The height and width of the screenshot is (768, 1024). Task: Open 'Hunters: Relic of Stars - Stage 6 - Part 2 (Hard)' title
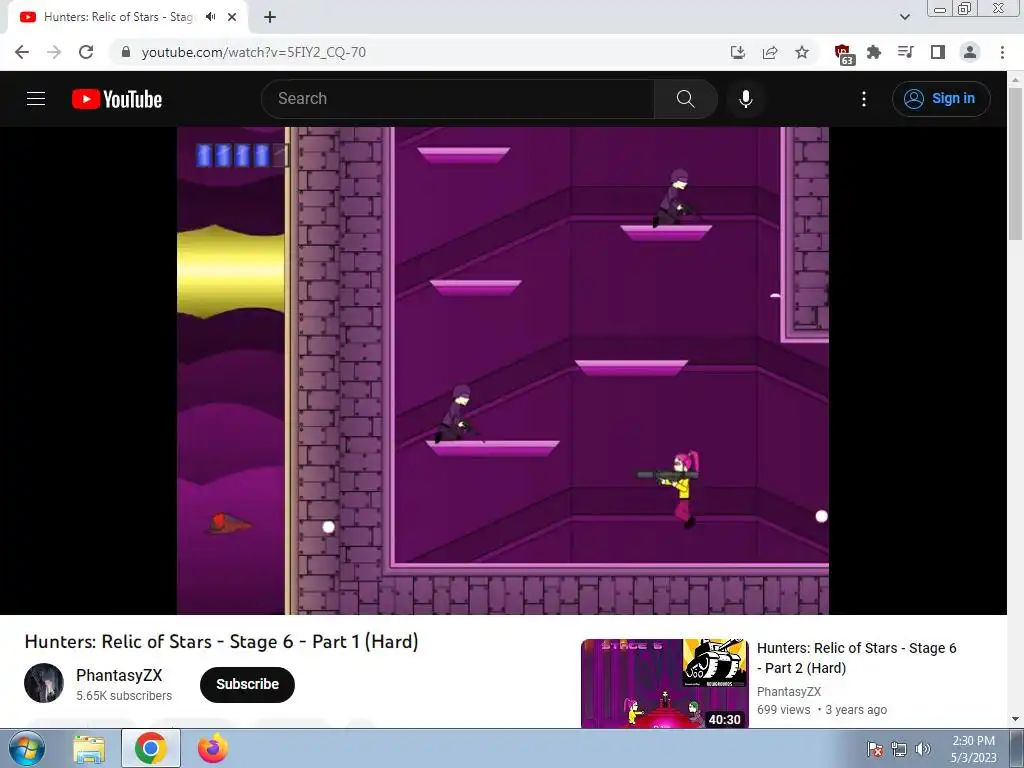856,658
